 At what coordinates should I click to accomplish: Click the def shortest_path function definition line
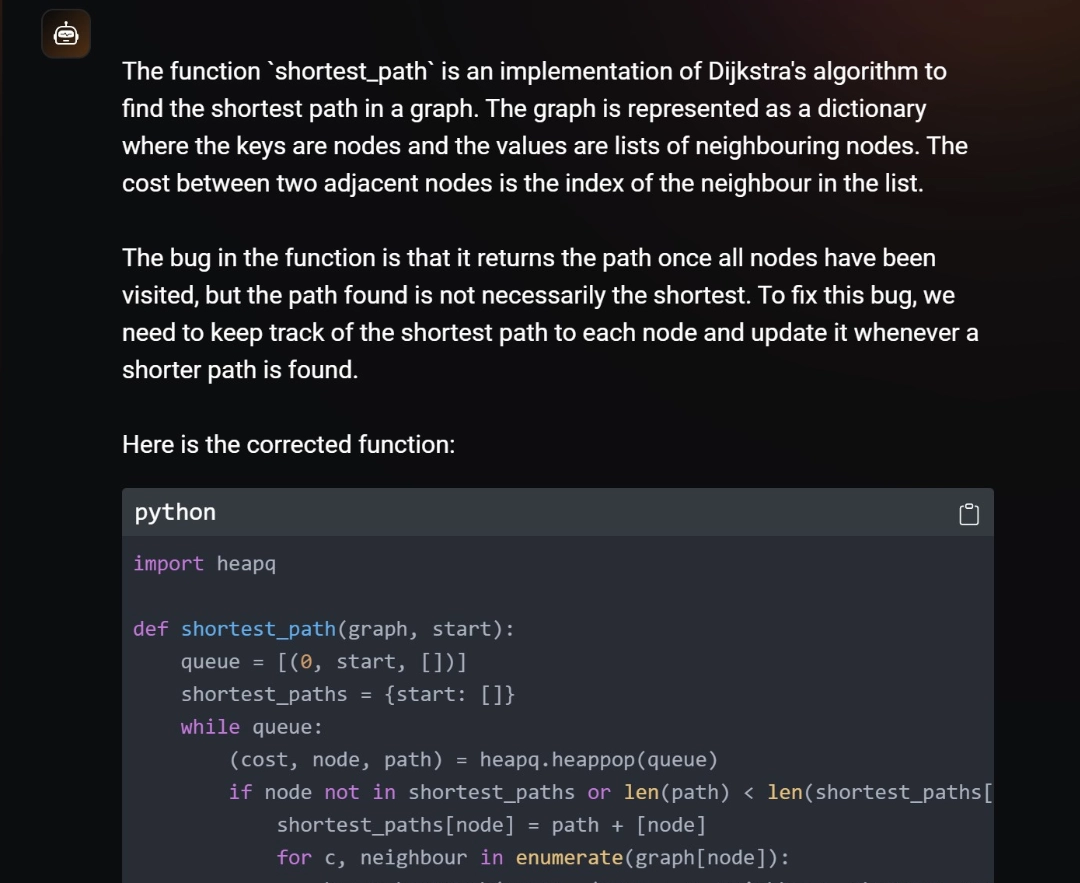pos(323,629)
